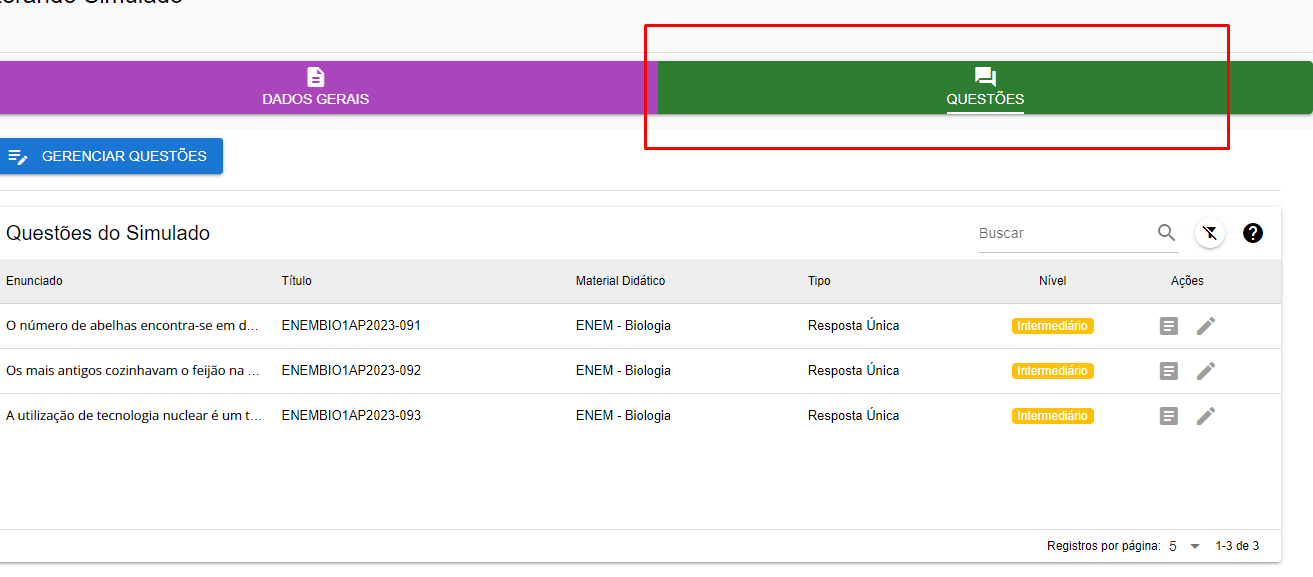
Task: View details of question ENEMBIO1AP2023-092
Action: tap(1169, 371)
